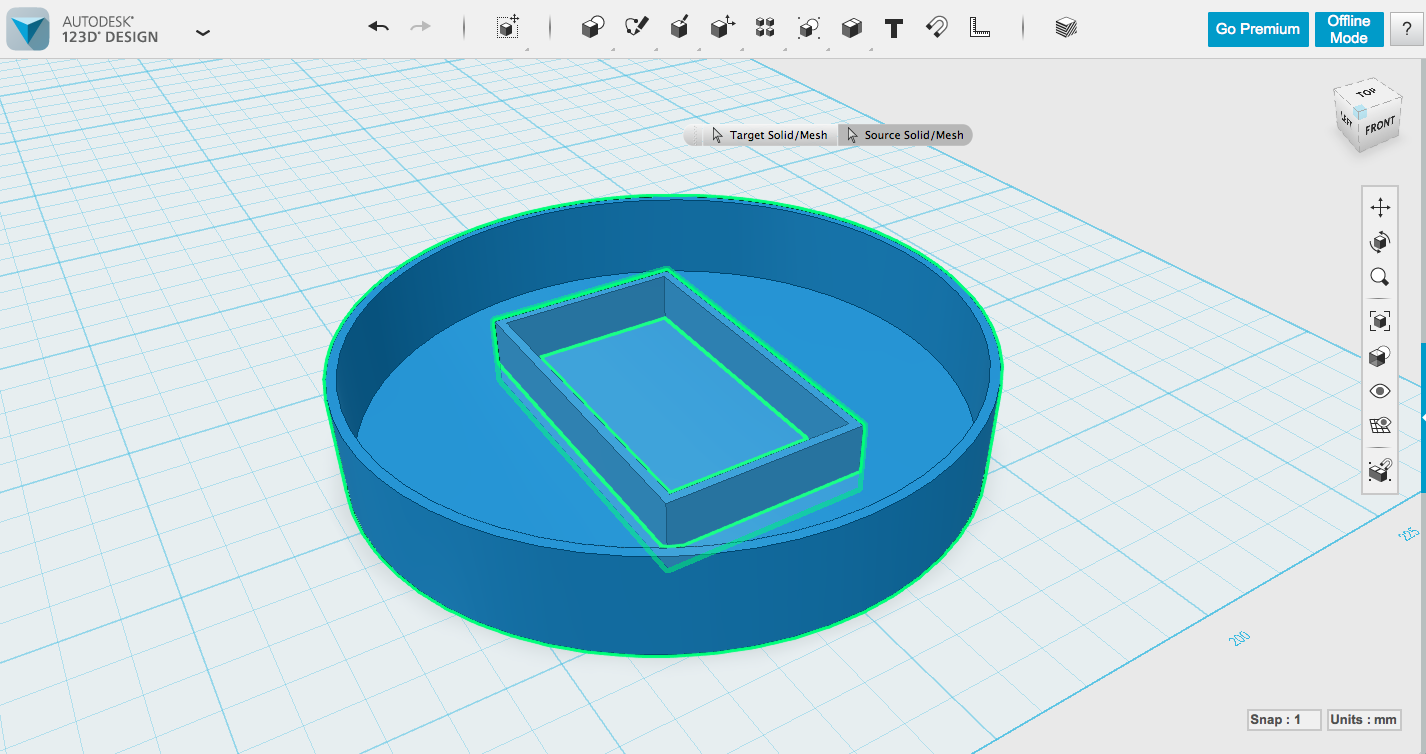Open the Materials tool in the navigation bar

point(1065,28)
